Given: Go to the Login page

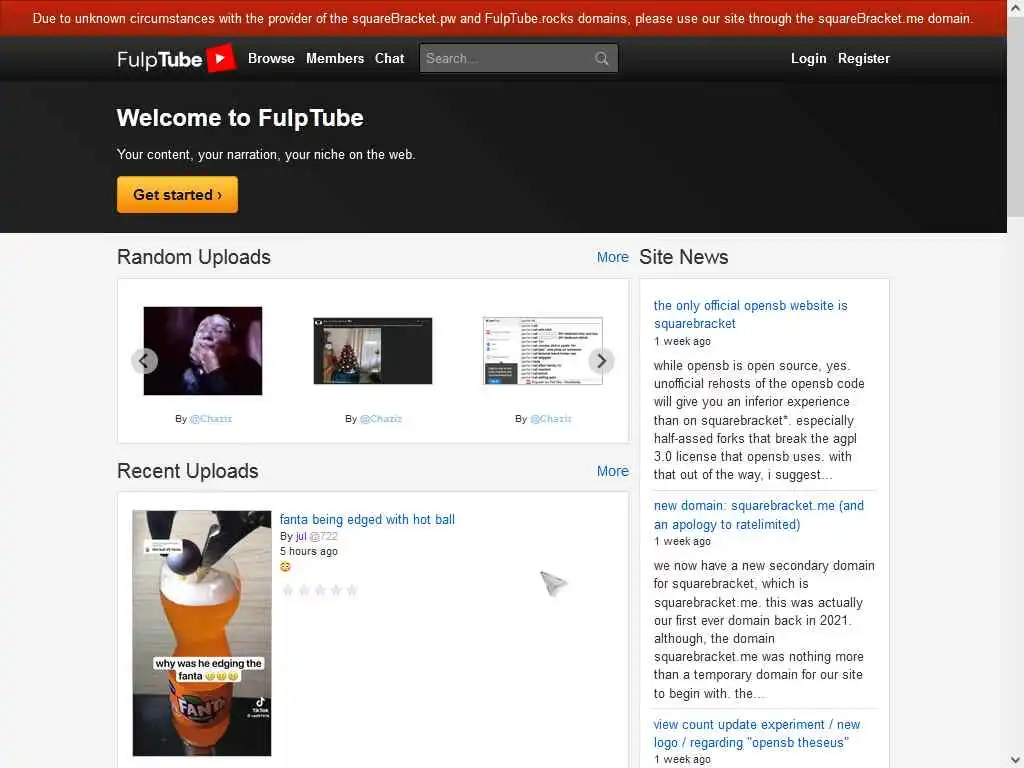Looking at the screenshot, I should (x=808, y=58).
